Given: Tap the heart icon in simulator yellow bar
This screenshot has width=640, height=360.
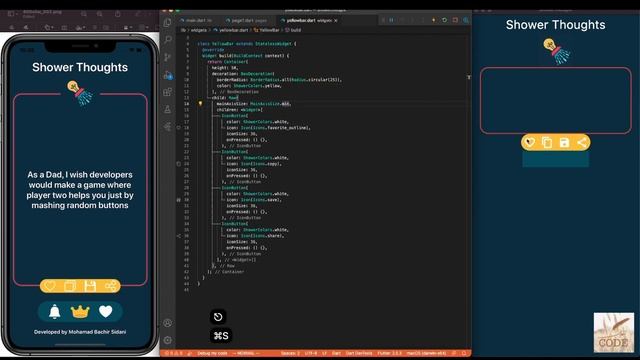Looking at the screenshot, I should (x=529, y=142).
